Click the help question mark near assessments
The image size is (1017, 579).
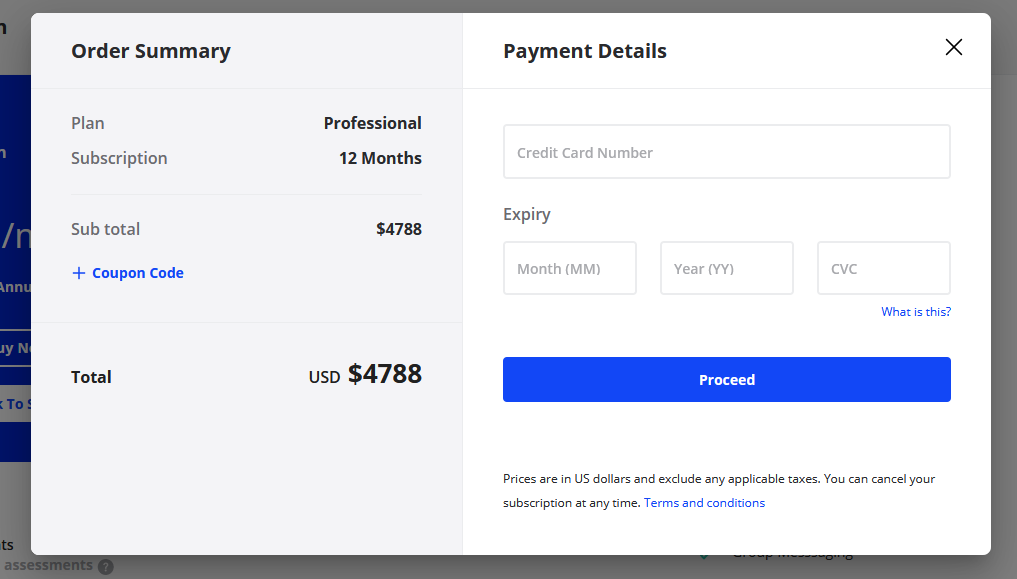click(x=106, y=567)
